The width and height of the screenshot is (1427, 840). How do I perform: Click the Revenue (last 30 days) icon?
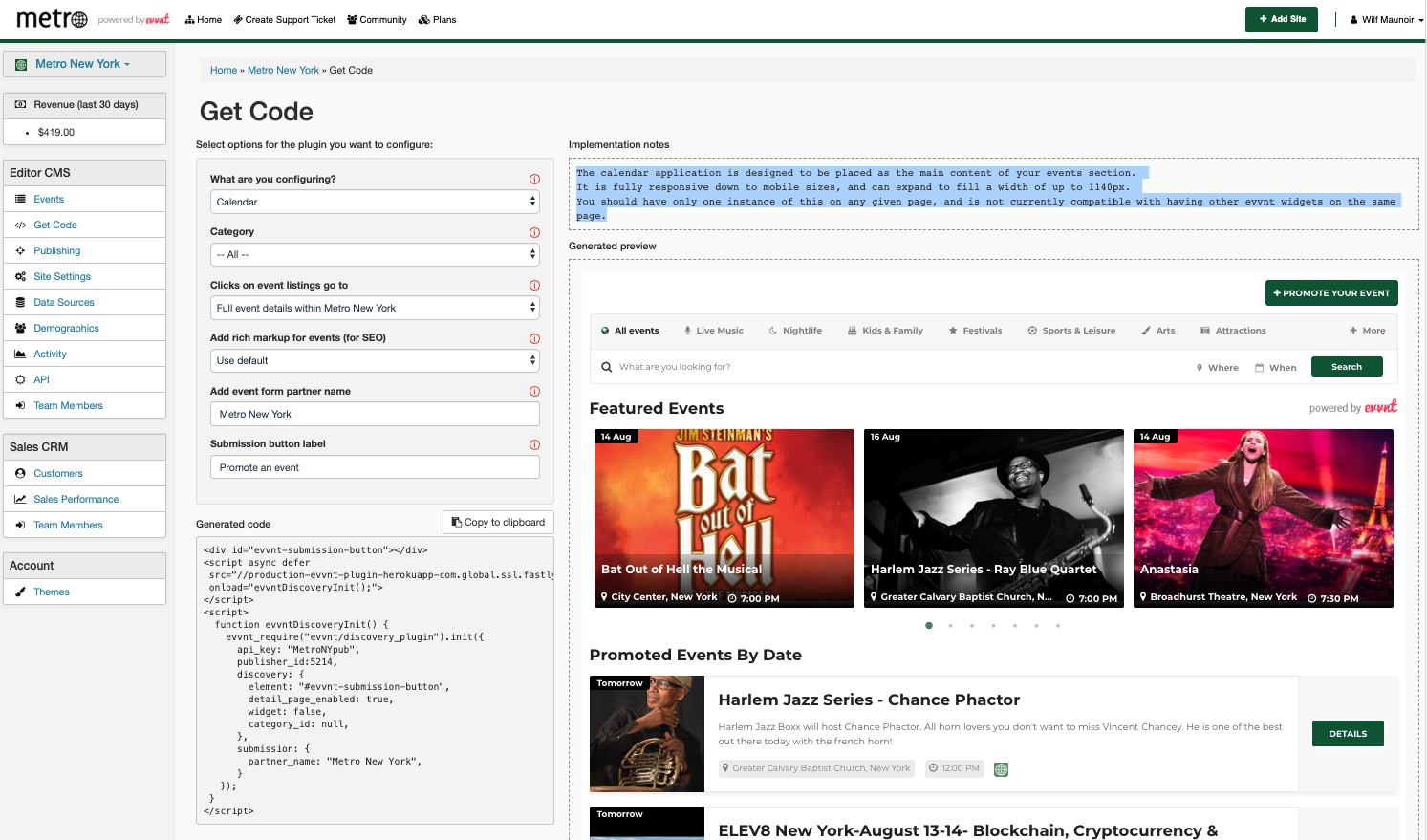[20, 105]
